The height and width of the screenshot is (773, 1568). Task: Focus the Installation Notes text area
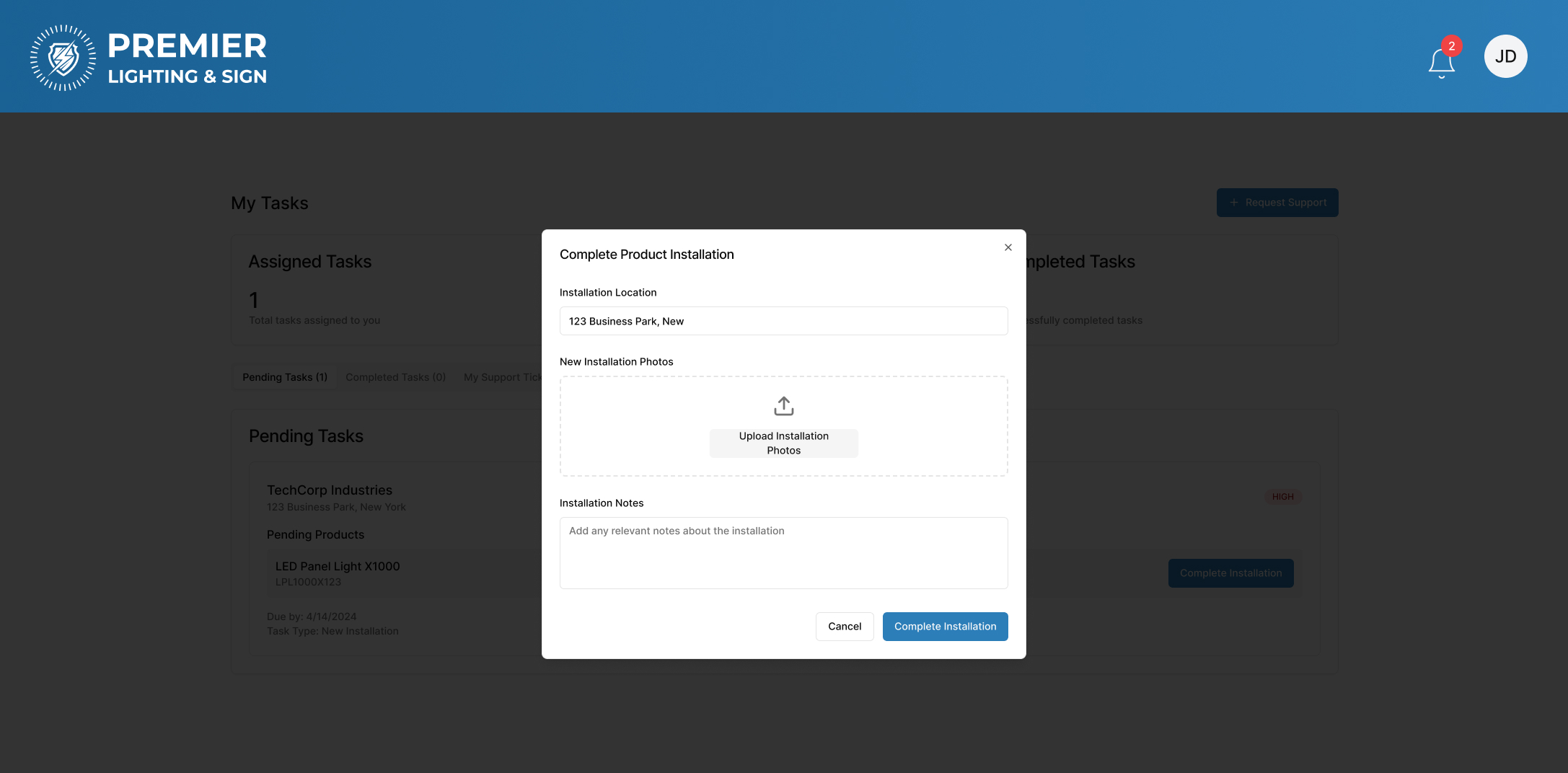click(783, 553)
